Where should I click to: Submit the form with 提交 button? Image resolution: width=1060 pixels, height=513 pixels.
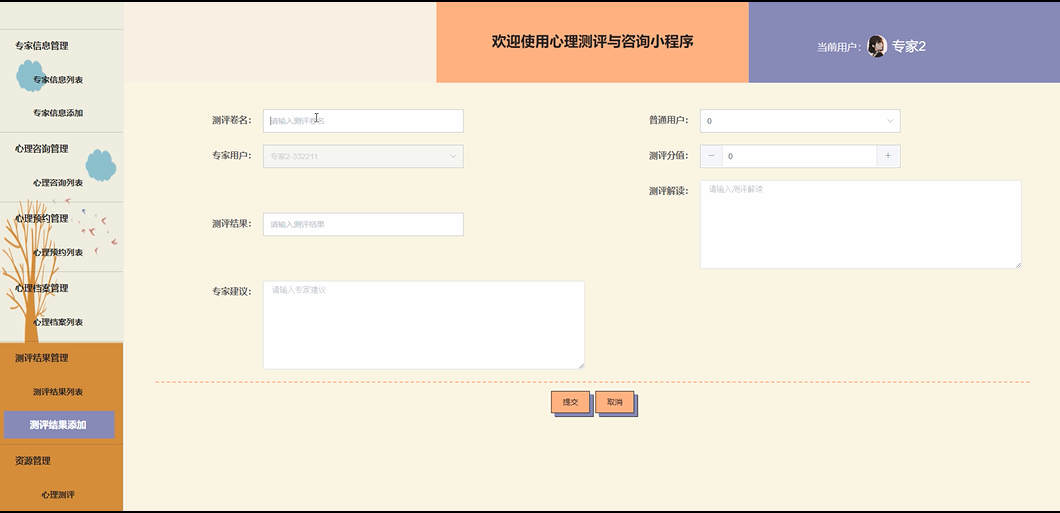(x=571, y=401)
